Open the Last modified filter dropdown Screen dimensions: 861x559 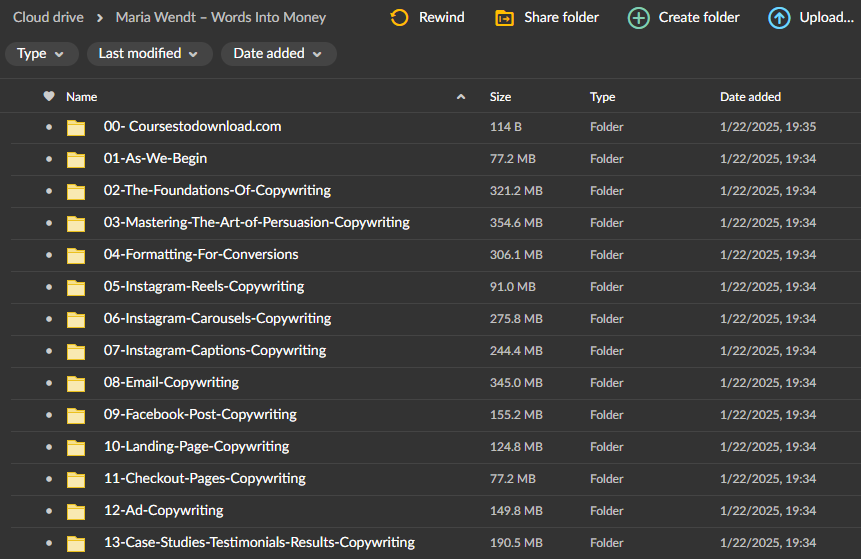click(x=149, y=54)
